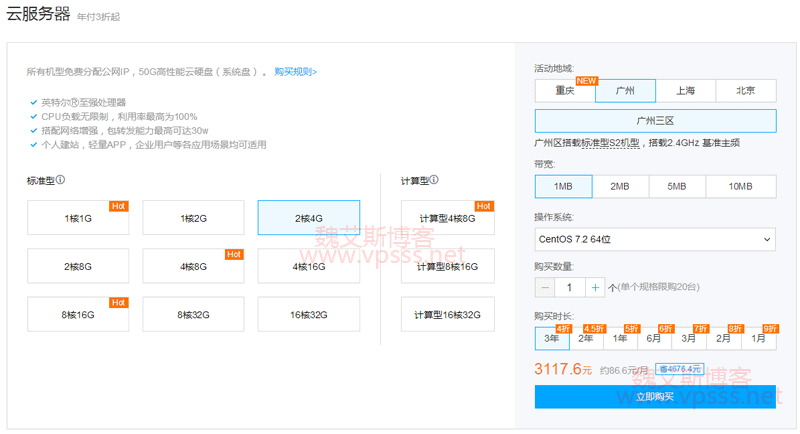The image size is (800, 434).
Task: Select the 广州三区 availability zone
Action: [x=655, y=121]
